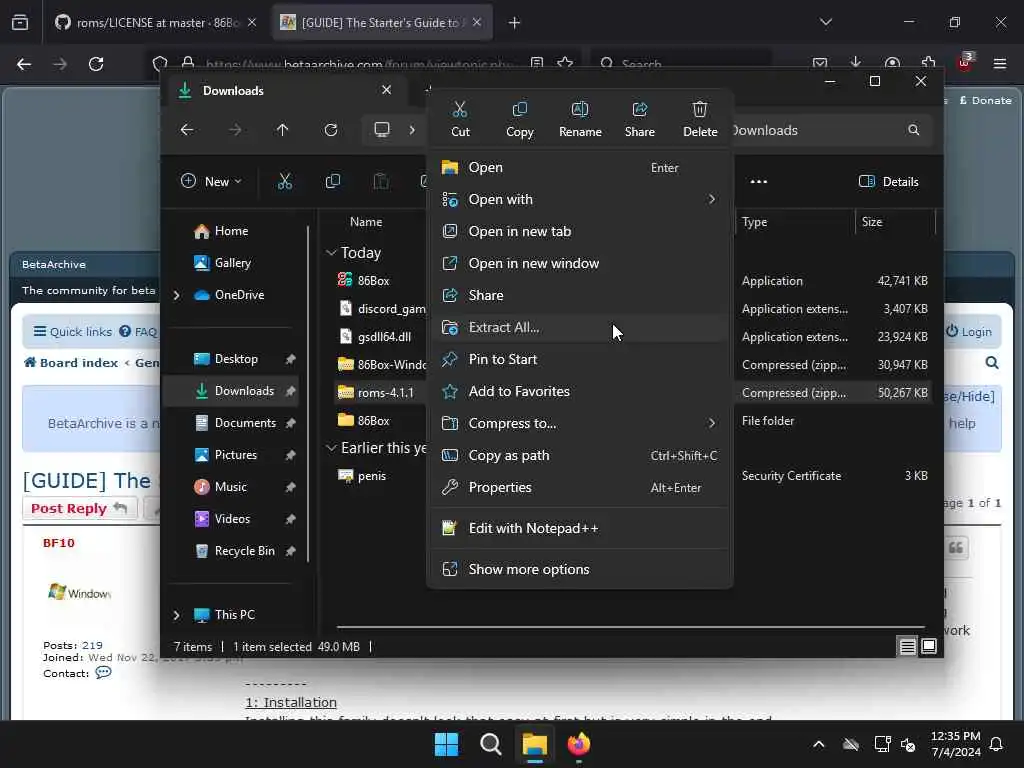Open See more ellipsis in Explorer toolbar
Image resolution: width=1024 pixels, height=768 pixels.
click(x=759, y=182)
